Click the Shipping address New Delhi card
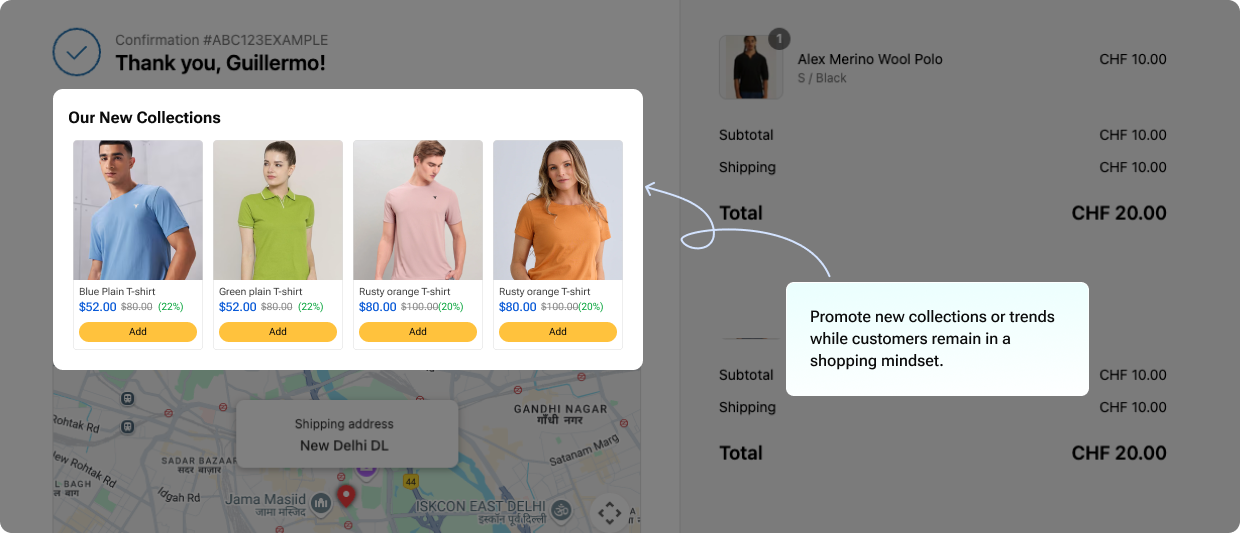 pyautogui.click(x=347, y=434)
